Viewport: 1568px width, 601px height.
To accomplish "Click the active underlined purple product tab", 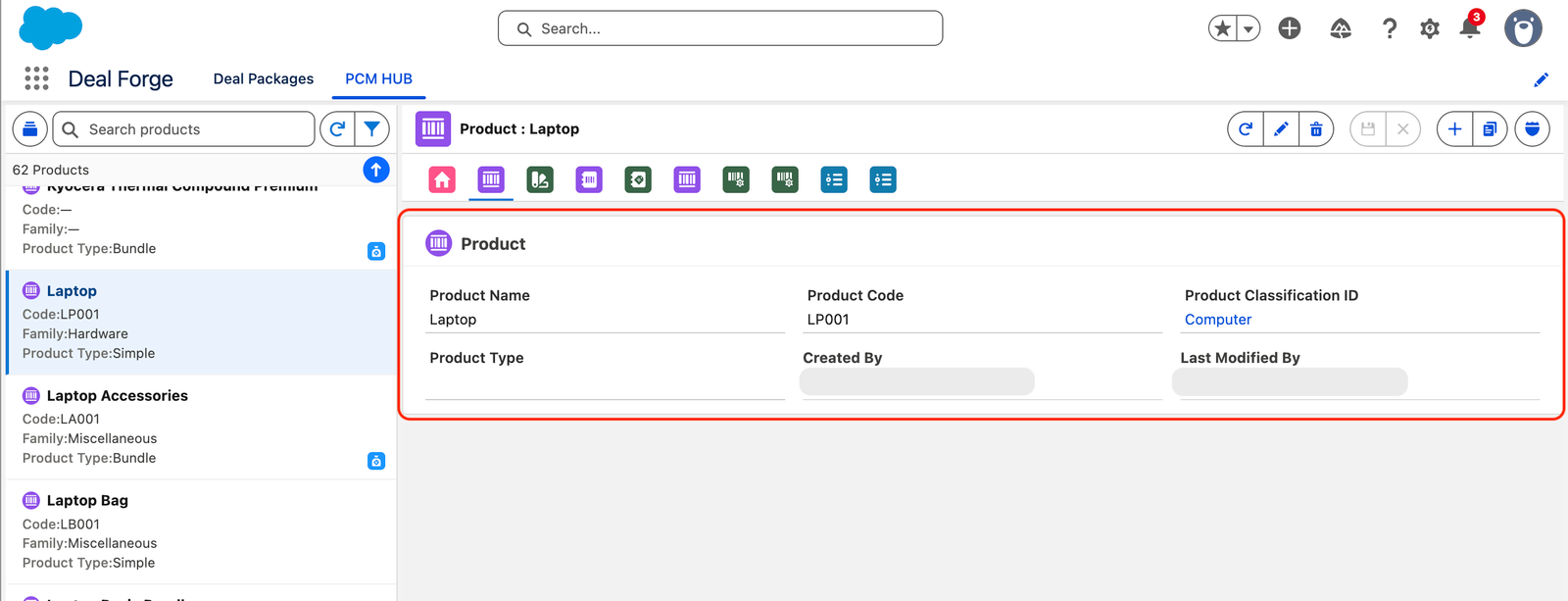I will click(491, 179).
